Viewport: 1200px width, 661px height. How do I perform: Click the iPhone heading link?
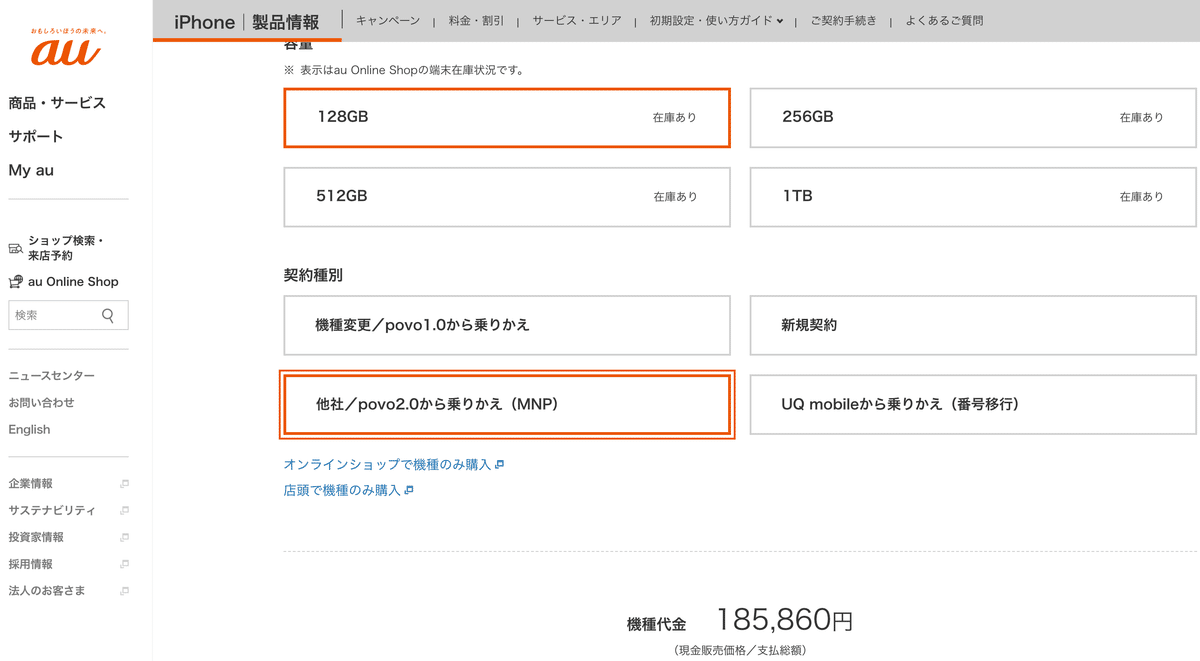click(204, 22)
